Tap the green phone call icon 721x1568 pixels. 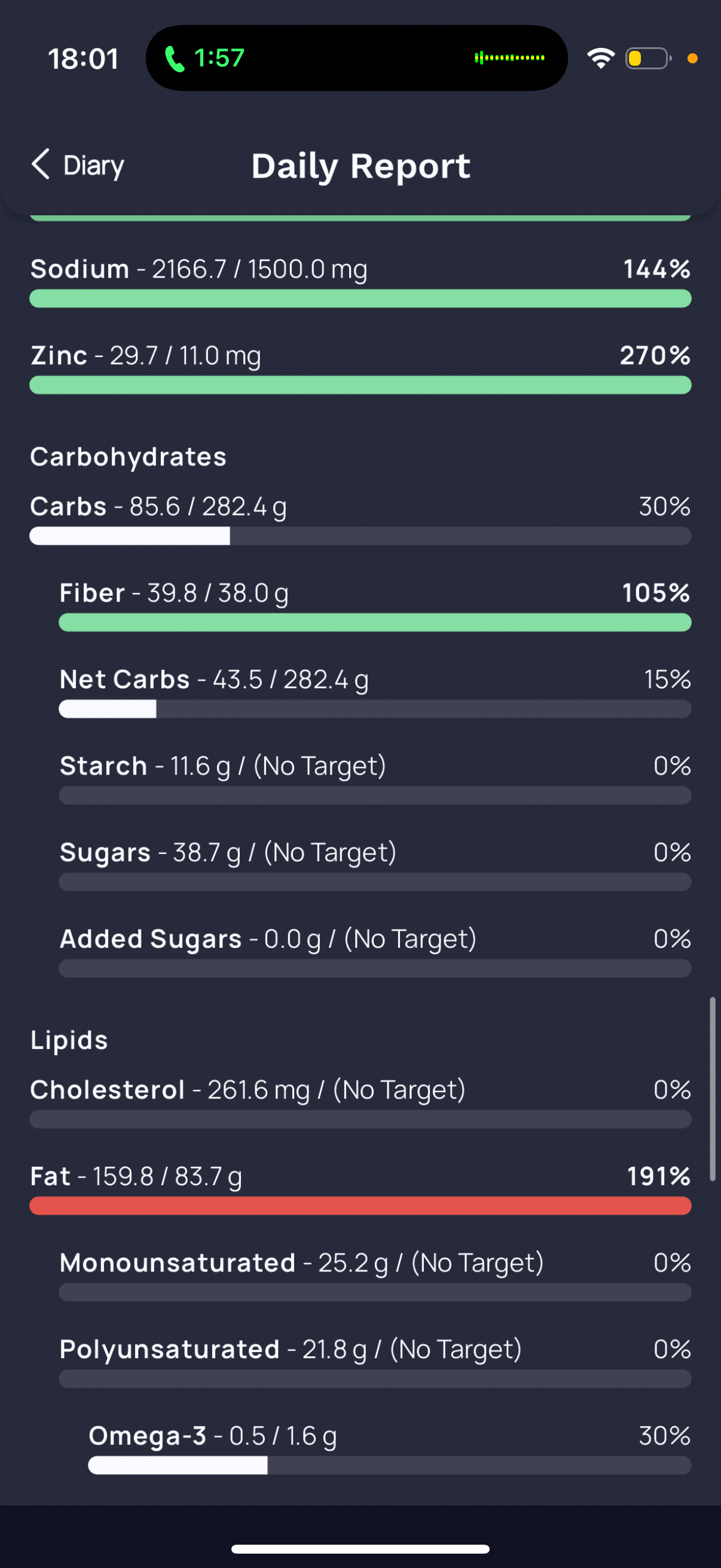click(x=175, y=59)
